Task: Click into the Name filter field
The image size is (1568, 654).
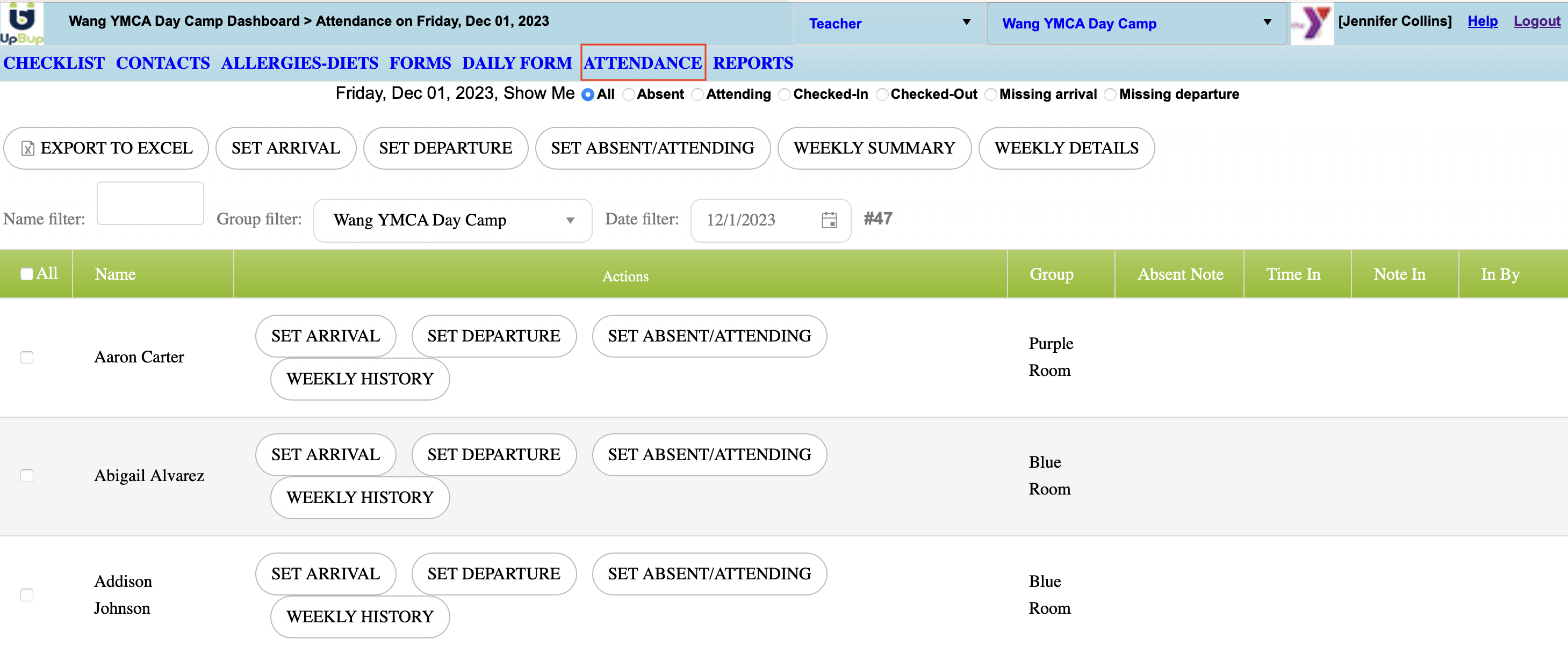Action: [x=150, y=203]
